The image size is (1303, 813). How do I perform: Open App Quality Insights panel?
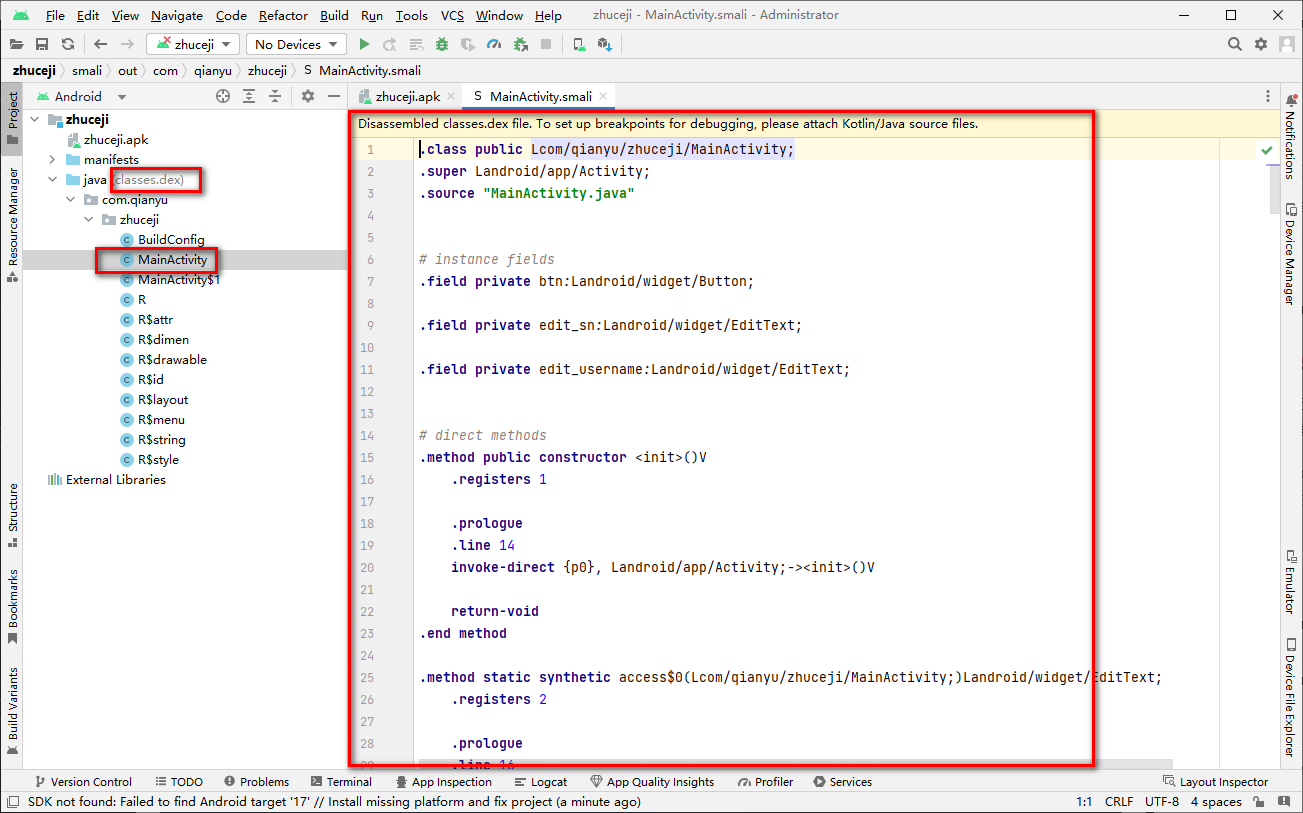point(654,781)
